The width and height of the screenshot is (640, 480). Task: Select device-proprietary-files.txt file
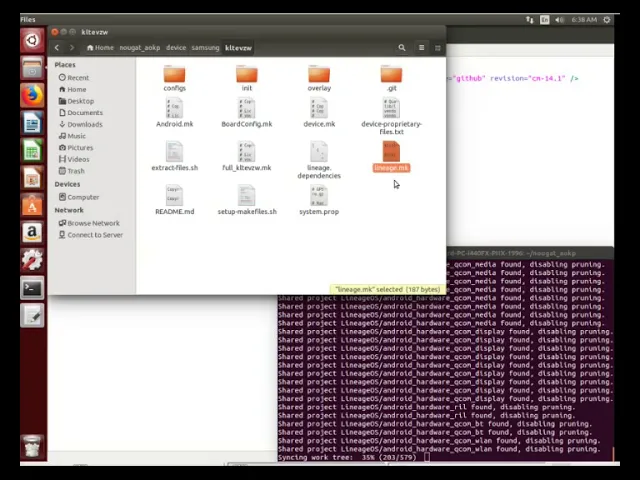[x=391, y=116]
